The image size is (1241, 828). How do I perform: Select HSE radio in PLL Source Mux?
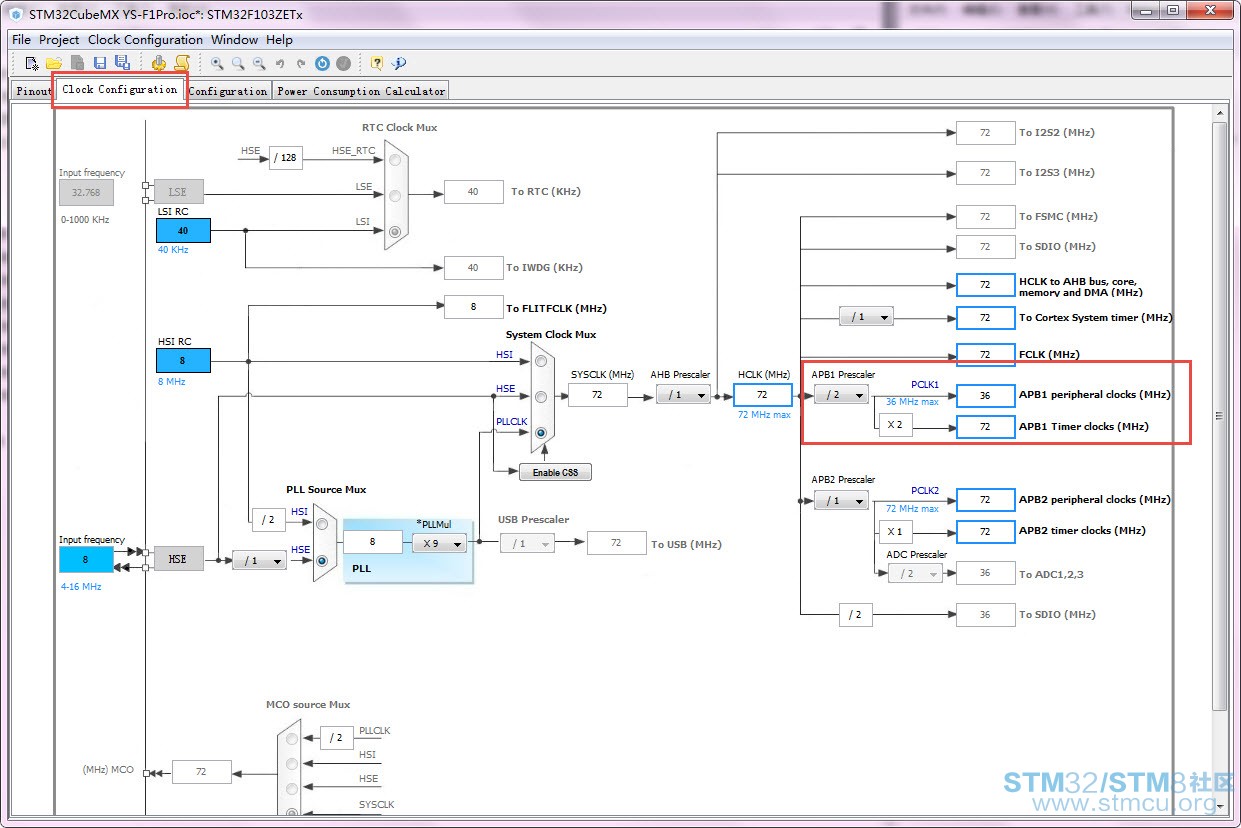point(322,561)
